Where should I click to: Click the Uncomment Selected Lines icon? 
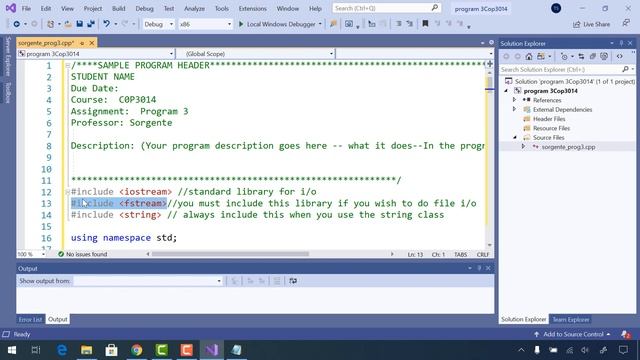coord(410,24)
